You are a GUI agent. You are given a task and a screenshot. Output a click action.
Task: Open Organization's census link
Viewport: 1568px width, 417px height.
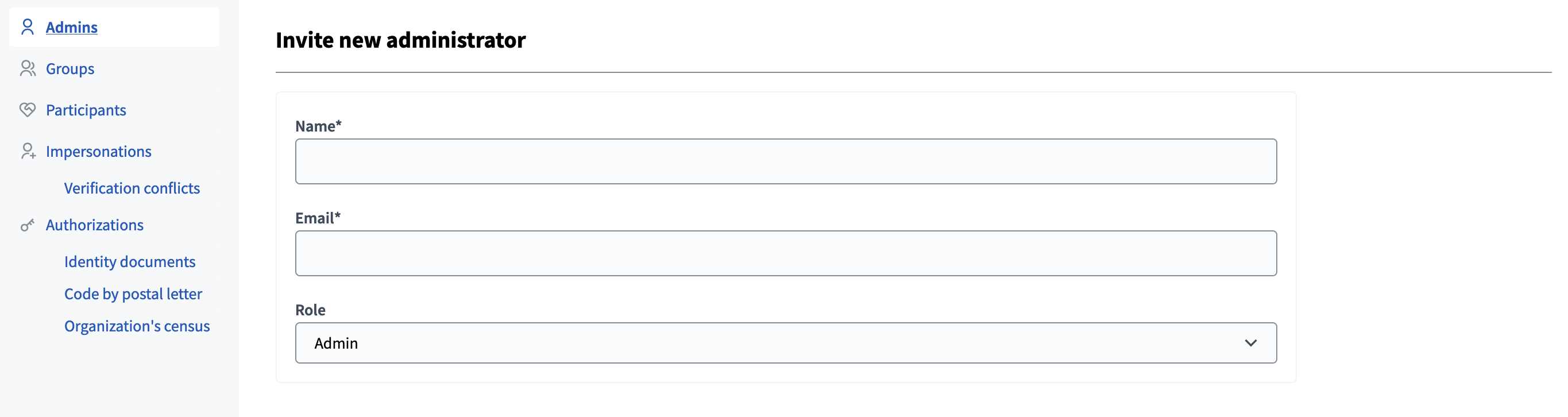[x=137, y=326]
